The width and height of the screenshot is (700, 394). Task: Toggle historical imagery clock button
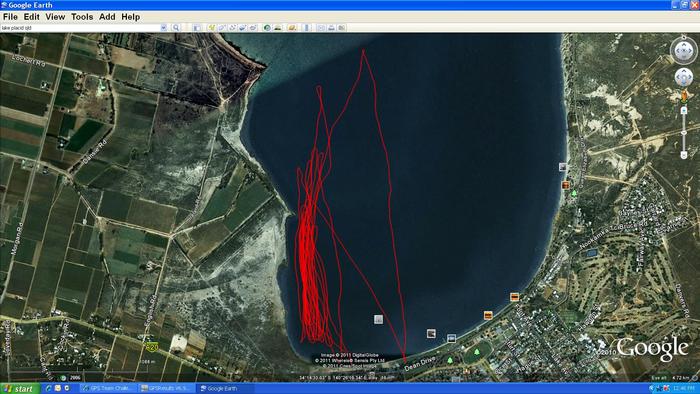267,28
